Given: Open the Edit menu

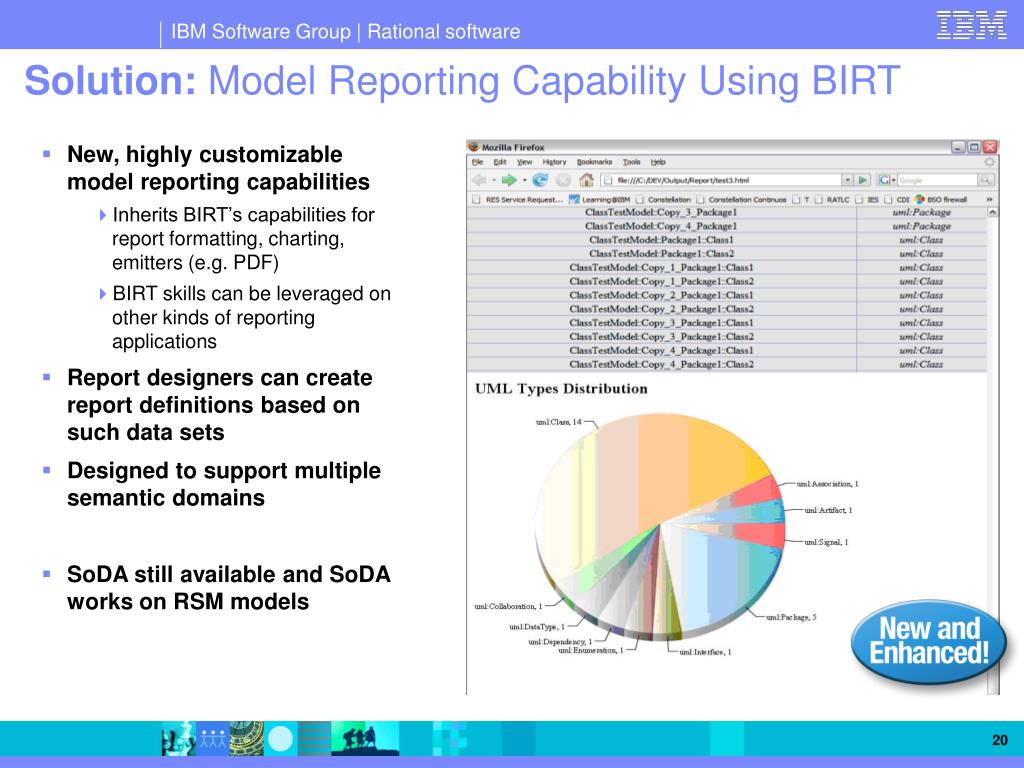Looking at the screenshot, I should pyautogui.click(x=500, y=162).
